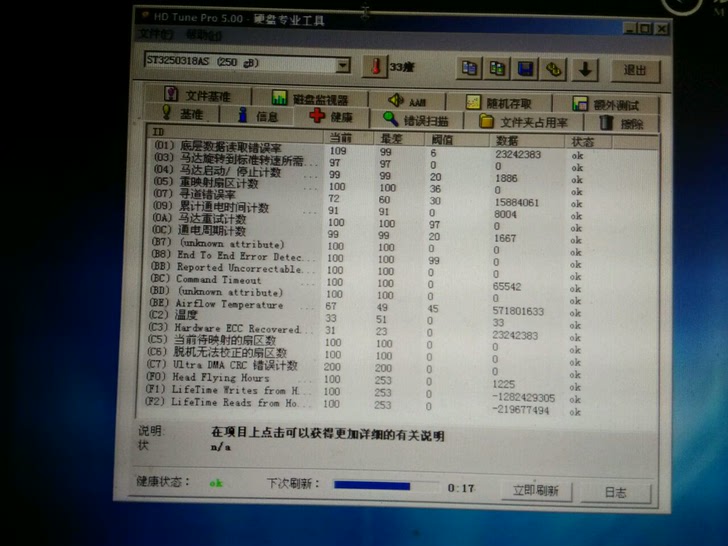Click the 日志 log button
The width and height of the screenshot is (728, 546).
point(616,492)
